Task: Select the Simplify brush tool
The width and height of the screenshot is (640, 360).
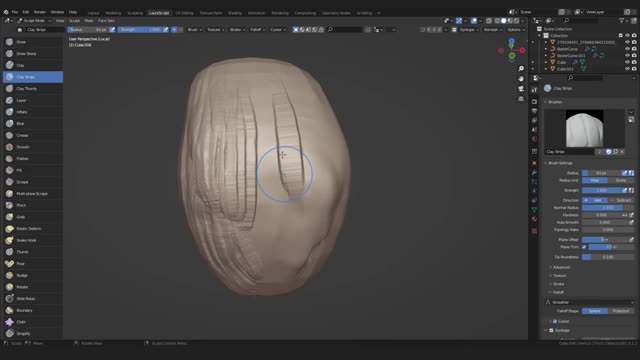Action: (33, 333)
